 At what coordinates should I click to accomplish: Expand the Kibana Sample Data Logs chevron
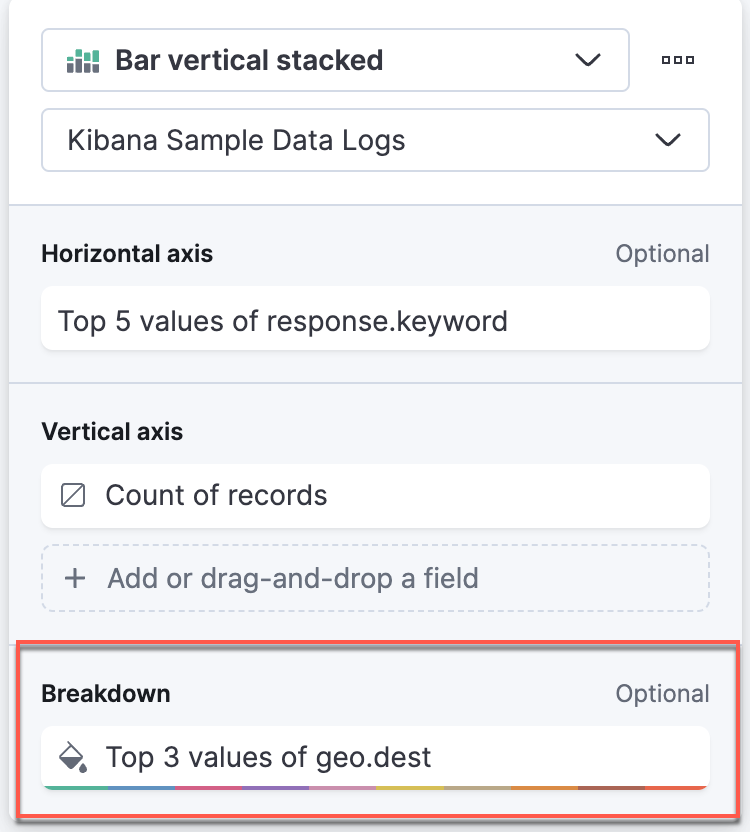[668, 140]
